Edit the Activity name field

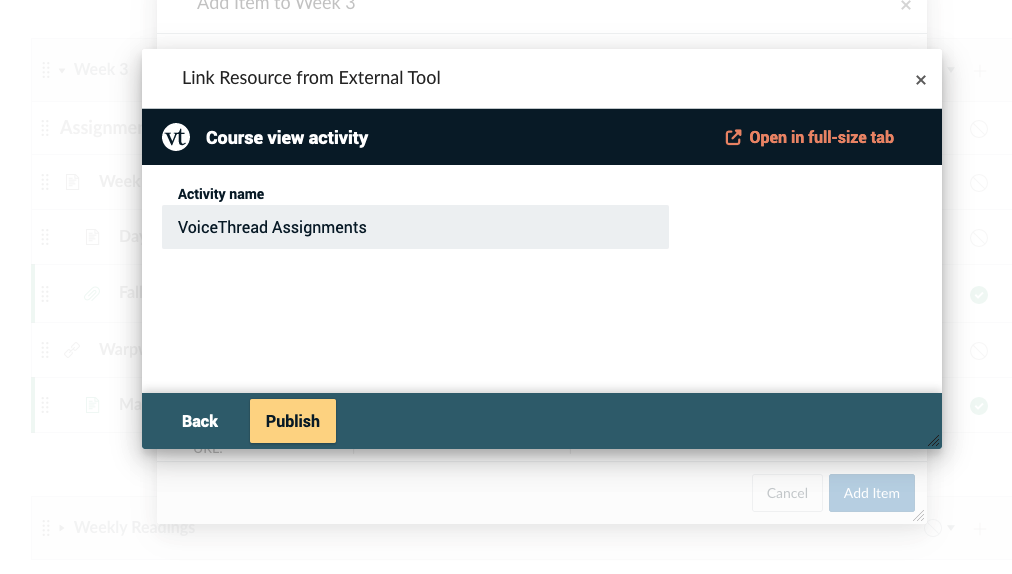tap(415, 227)
